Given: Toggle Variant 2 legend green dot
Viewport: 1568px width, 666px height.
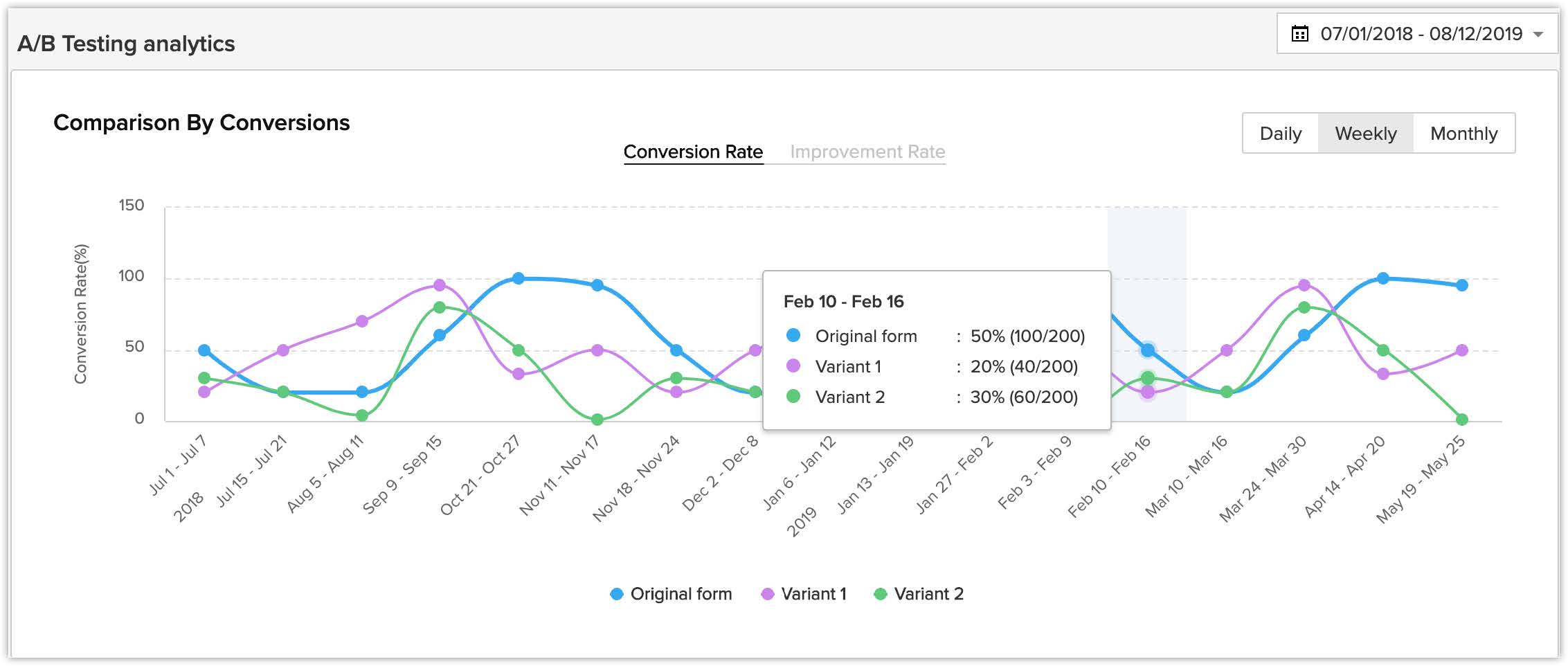Looking at the screenshot, I should 880,594.
